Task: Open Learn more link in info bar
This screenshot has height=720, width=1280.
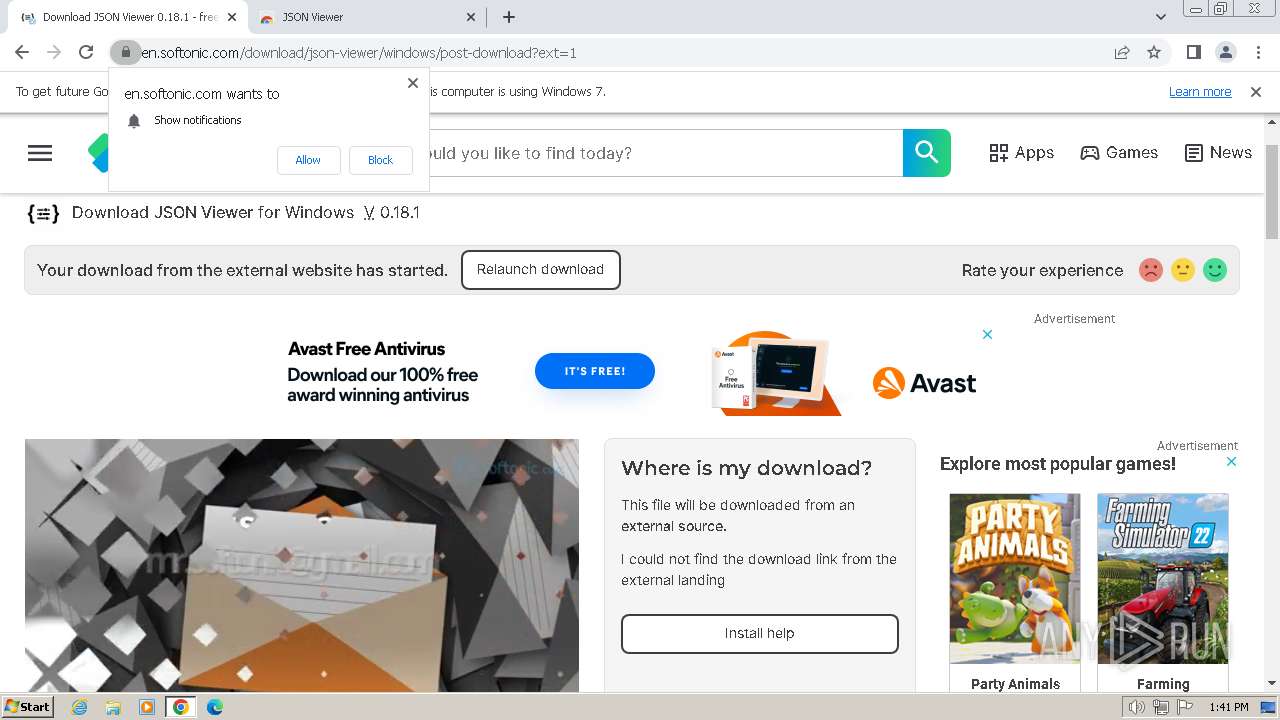Action: pos(1200,91)
